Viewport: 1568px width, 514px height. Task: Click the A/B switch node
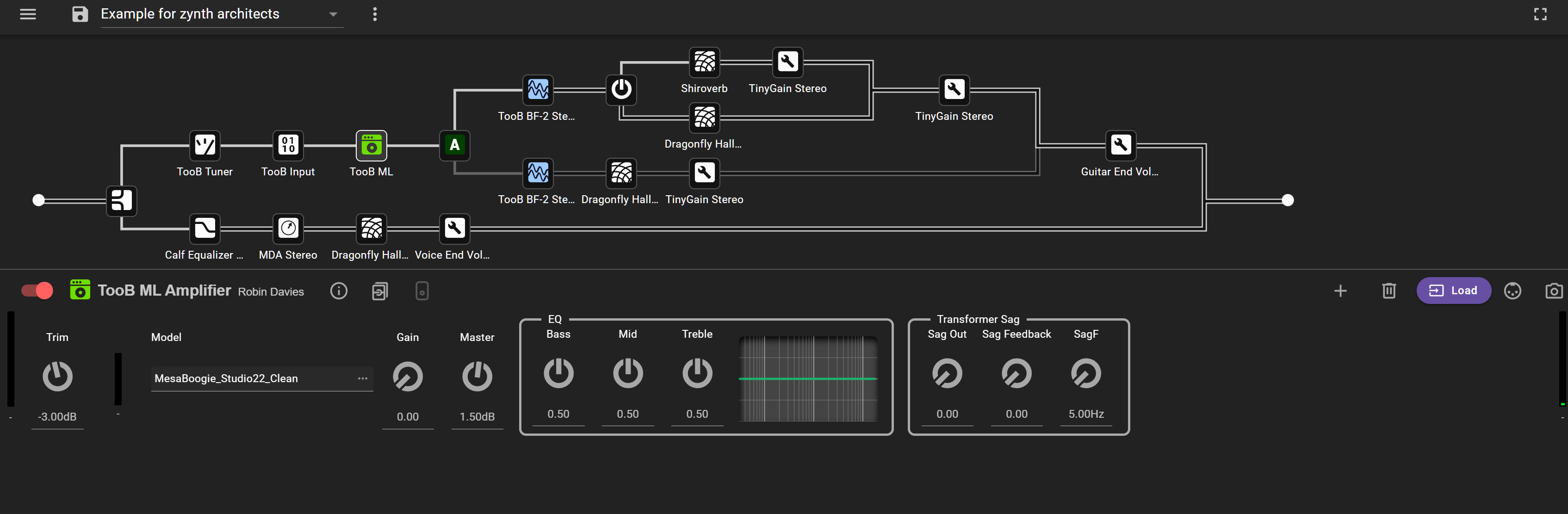(454, 145)
